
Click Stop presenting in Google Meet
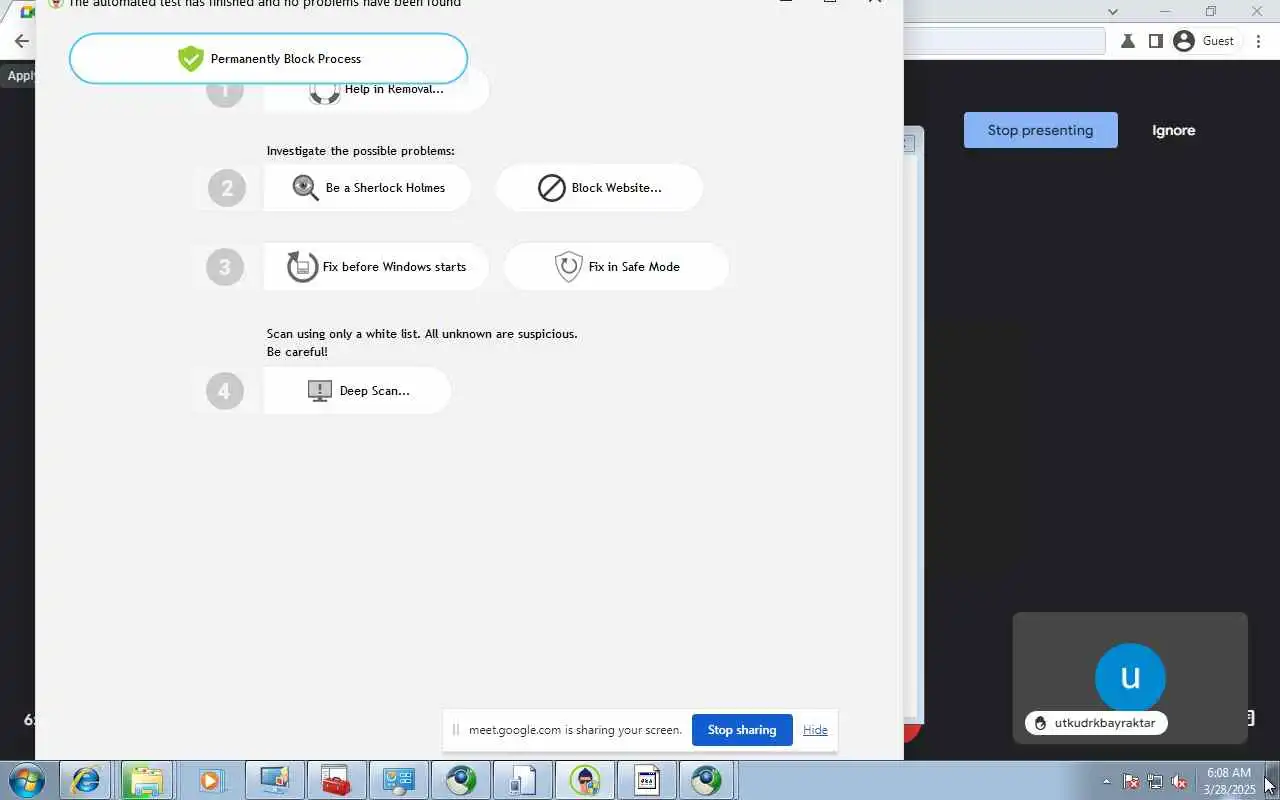(x=1040, y=130)
